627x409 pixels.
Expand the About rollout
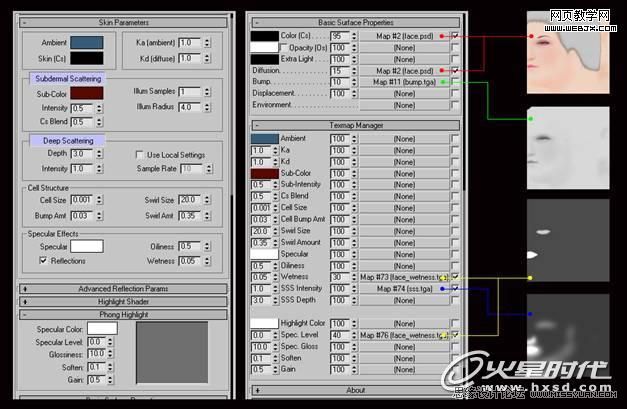pyautogui.click(x=355, y=390)
